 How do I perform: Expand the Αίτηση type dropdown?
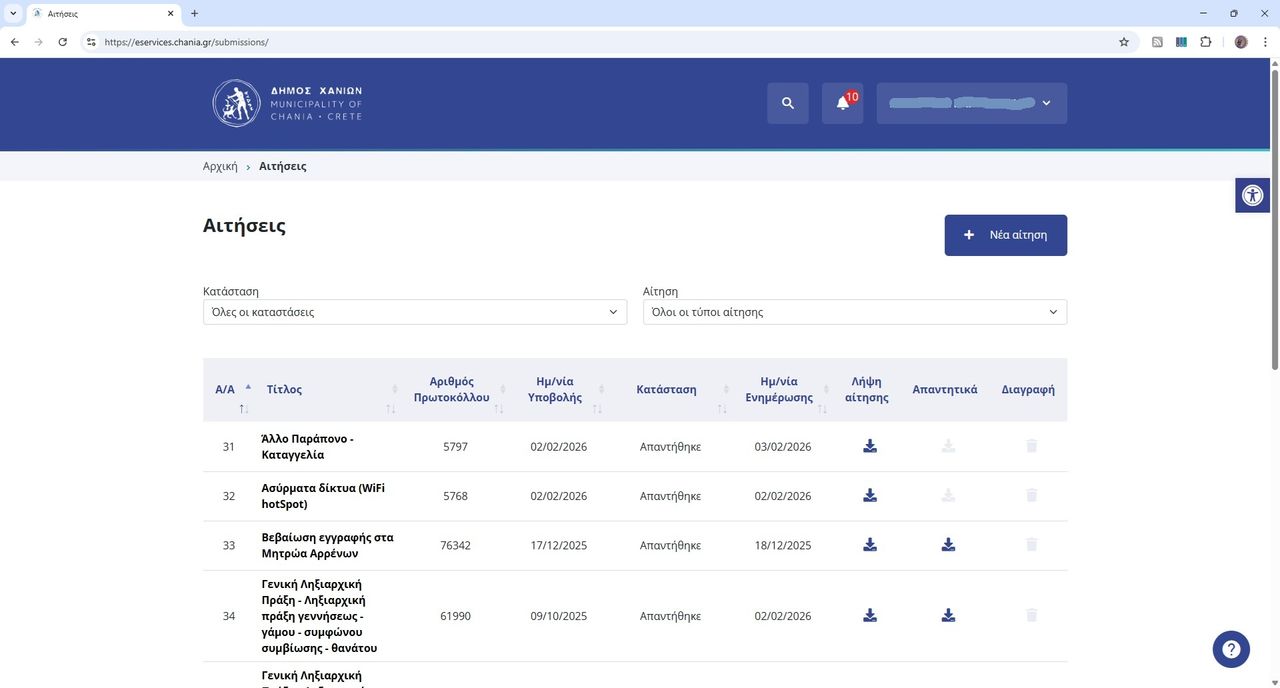[855, 312]
